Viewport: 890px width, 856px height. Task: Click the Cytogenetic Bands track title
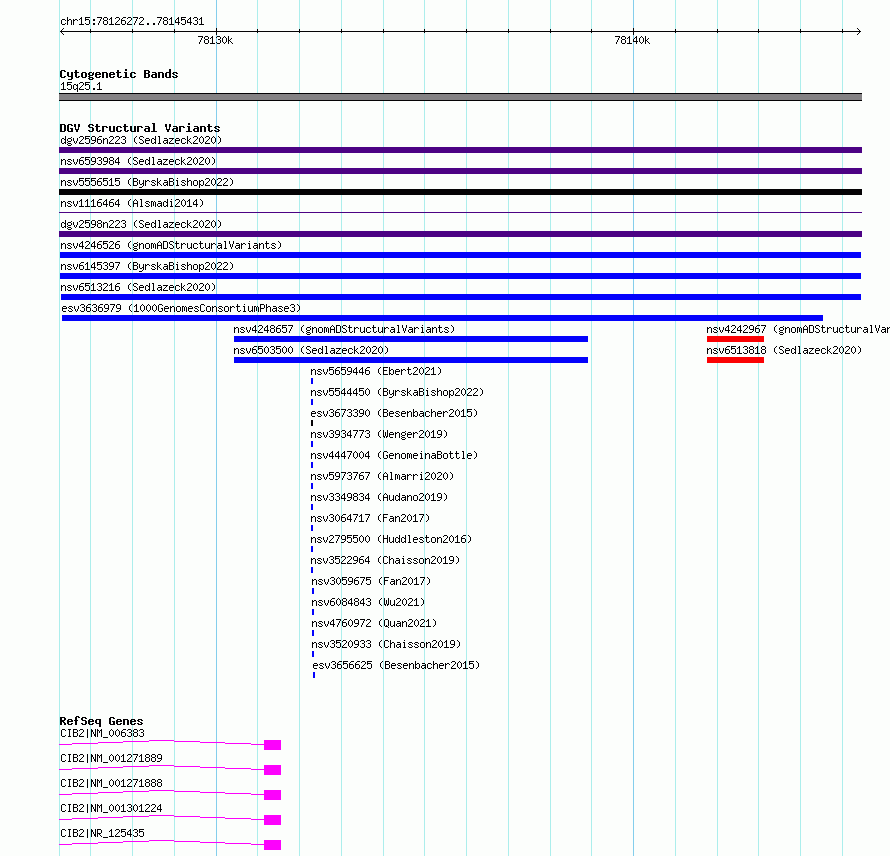pos(119,74)
